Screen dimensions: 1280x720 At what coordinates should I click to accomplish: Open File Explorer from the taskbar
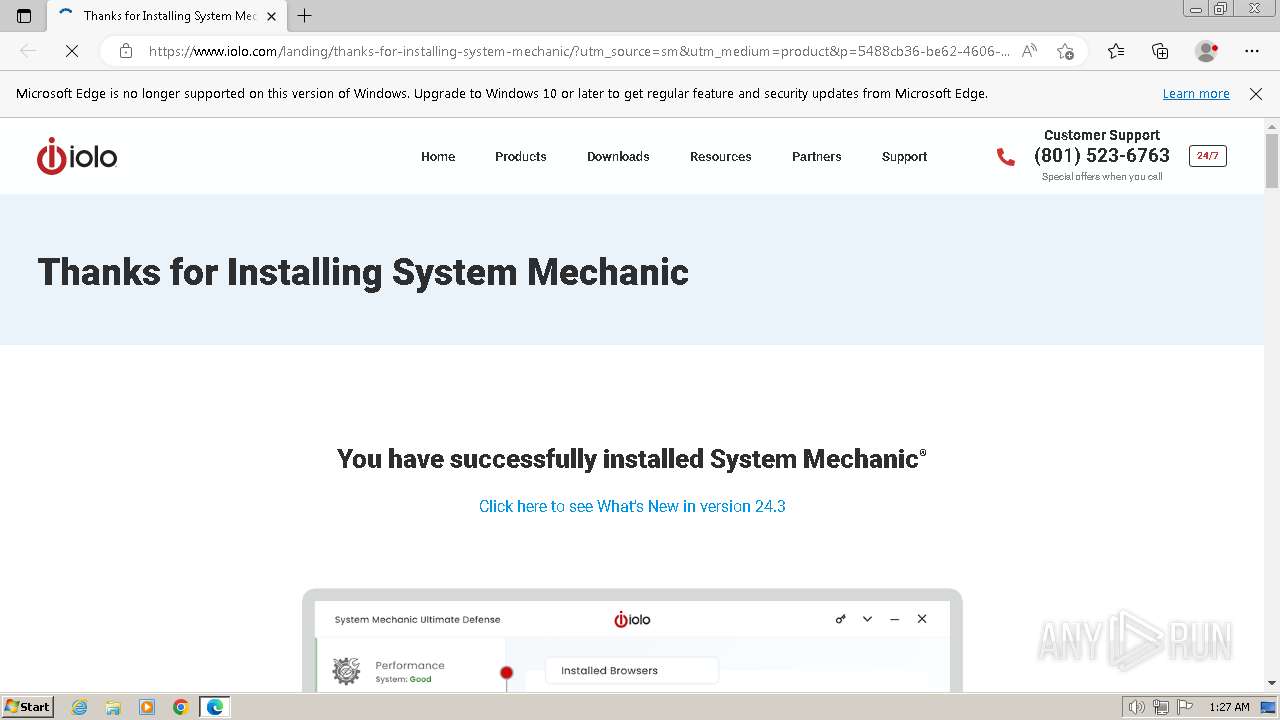[x=113, y=707]
